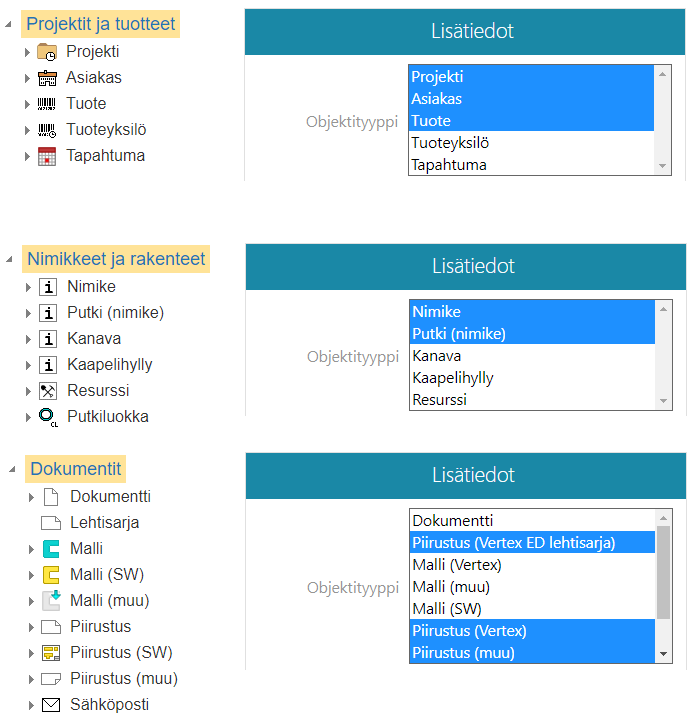Click the Tapahtuma calendar icon
Viewport: 694px width, 720px height.
(46, 156)
